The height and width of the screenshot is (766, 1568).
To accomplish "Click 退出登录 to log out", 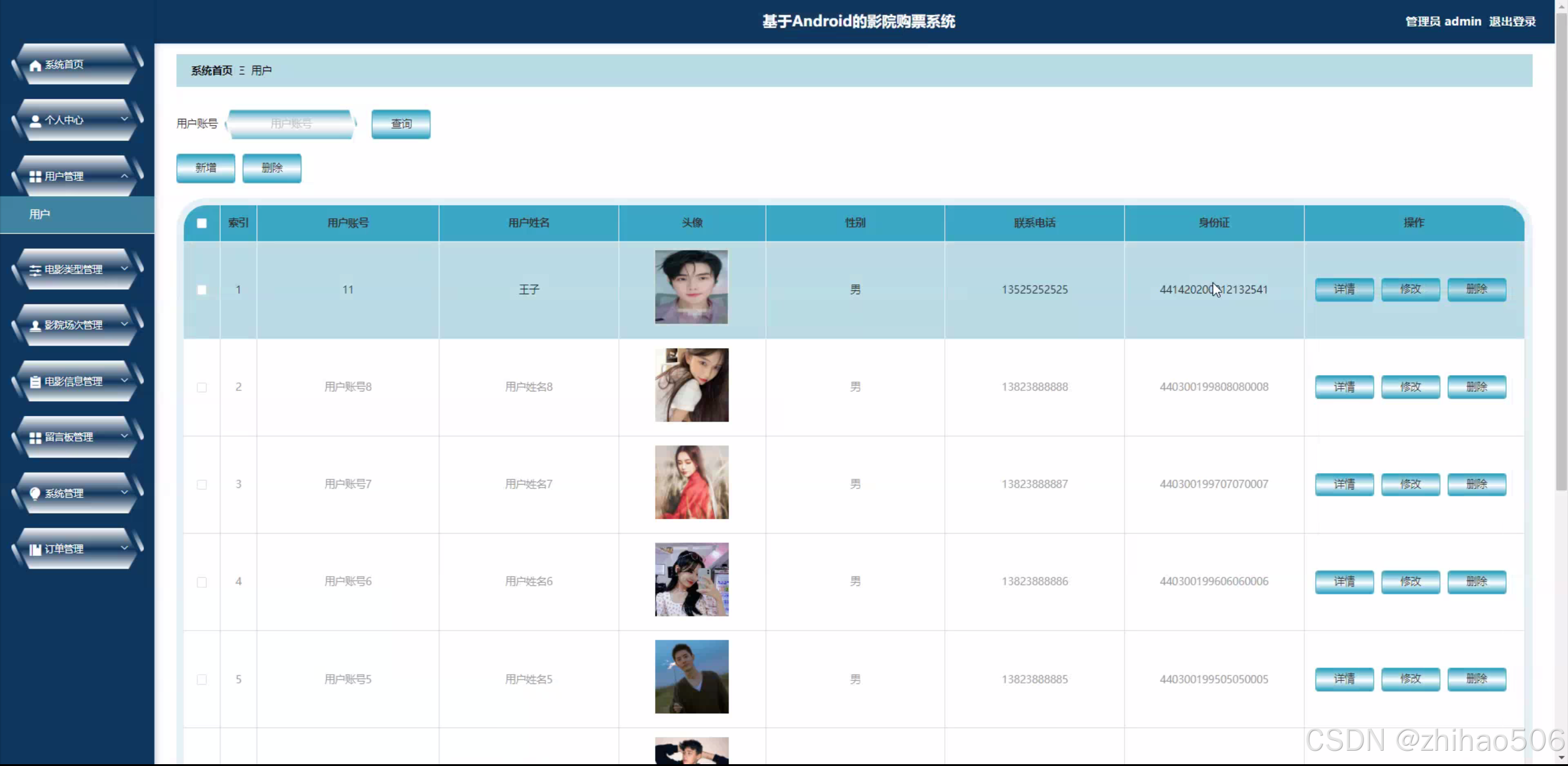I will [x=1512, y=21].
